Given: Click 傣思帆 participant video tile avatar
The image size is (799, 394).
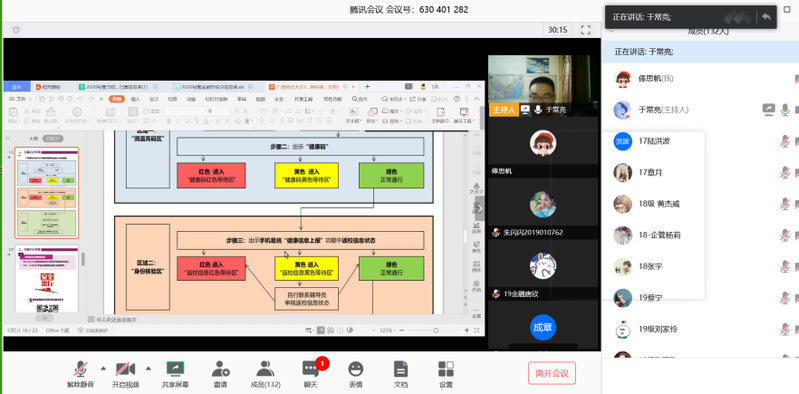Looking at the screenshot, I should click(x=543, y=143).
